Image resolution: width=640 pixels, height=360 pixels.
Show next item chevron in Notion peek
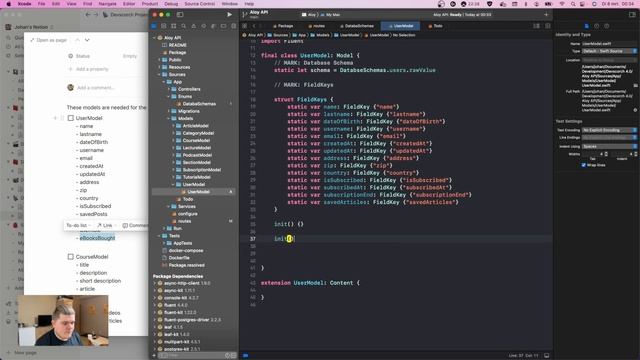pos(87,40)
